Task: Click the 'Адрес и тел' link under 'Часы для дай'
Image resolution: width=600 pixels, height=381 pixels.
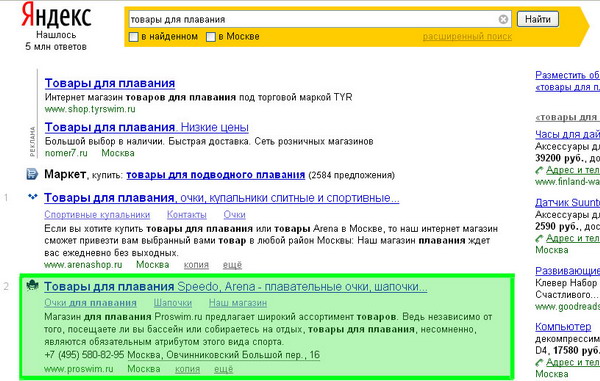Action: [573, 170]
